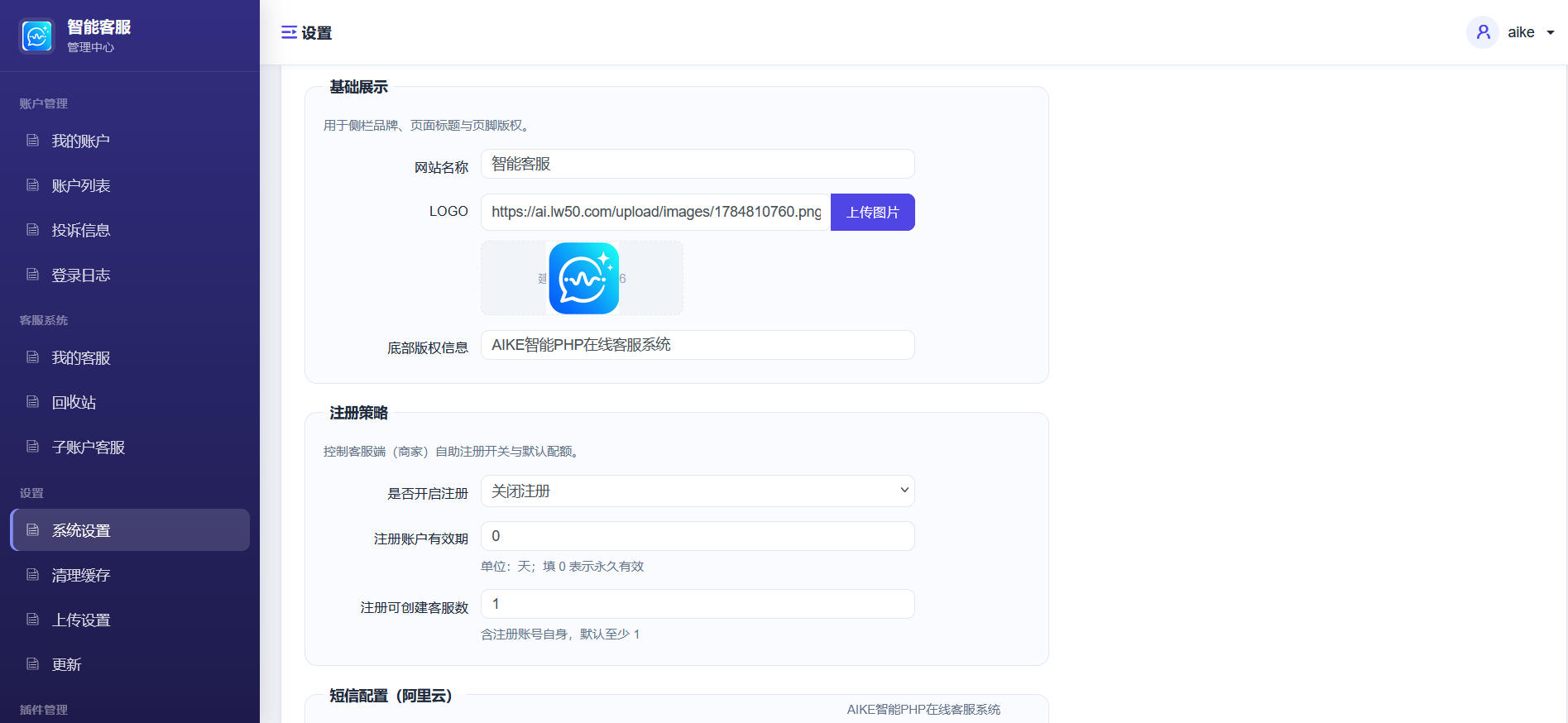Image resolution: width=1568 pixels, height=723 pixels.
Task: Open 回收站 in sidebar
Action: [130, 402]
